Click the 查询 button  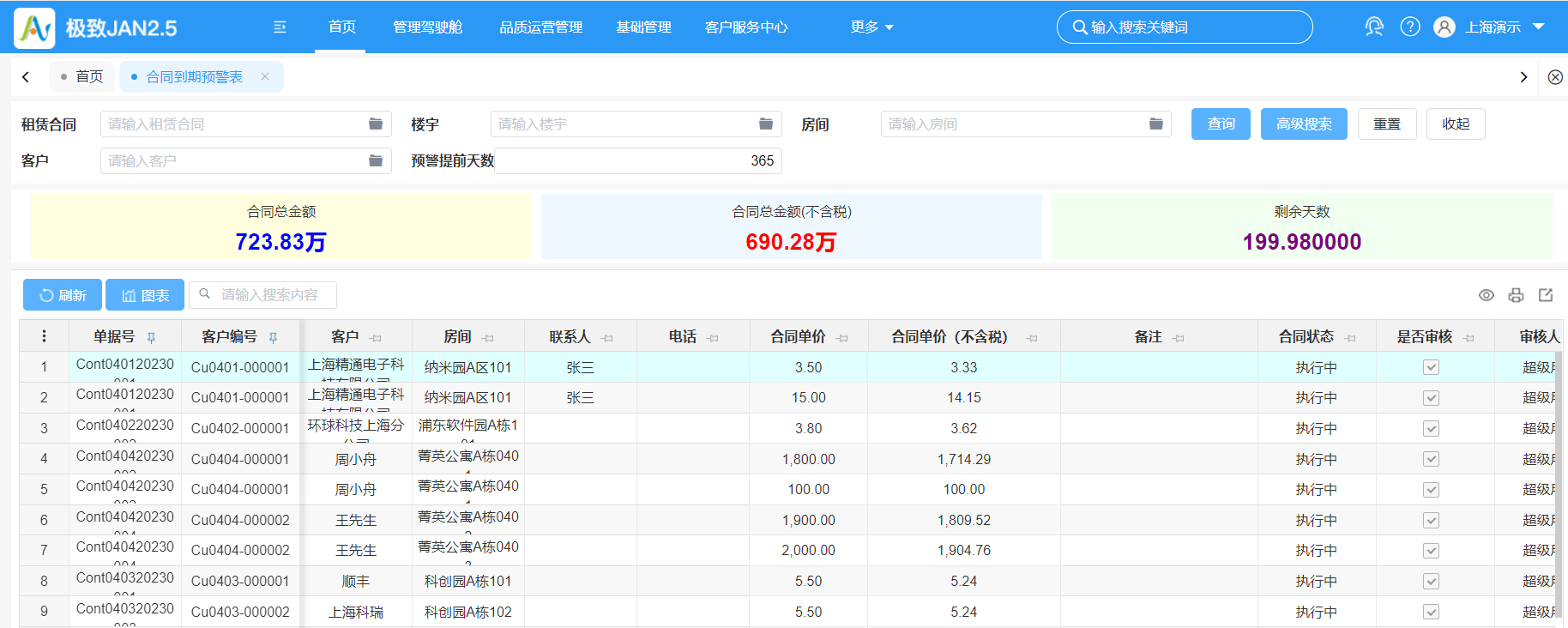1221,124
